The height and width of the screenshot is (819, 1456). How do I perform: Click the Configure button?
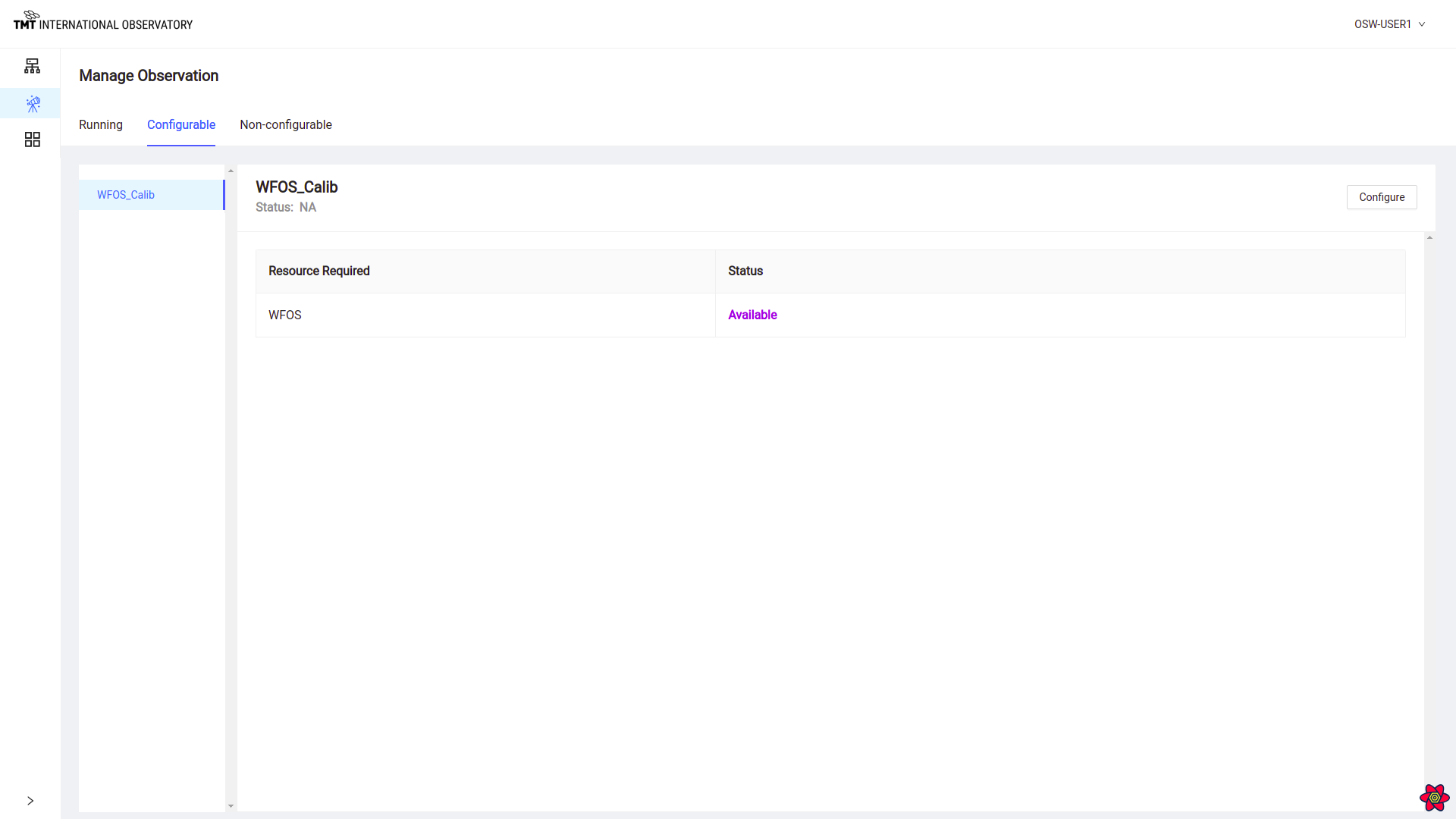pyautogui.click(x=1382, y=197)
